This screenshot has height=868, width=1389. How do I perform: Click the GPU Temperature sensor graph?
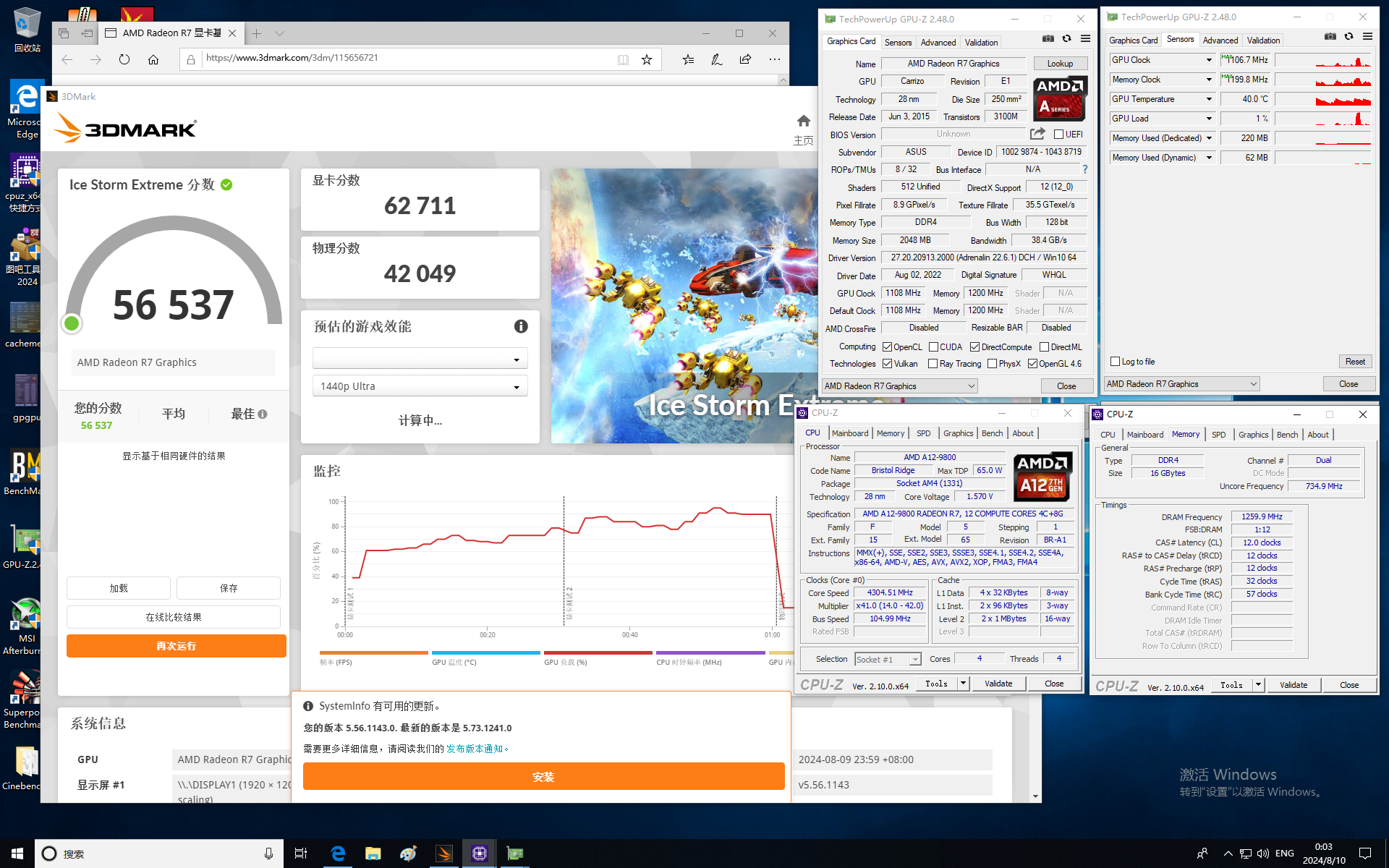1323,99
